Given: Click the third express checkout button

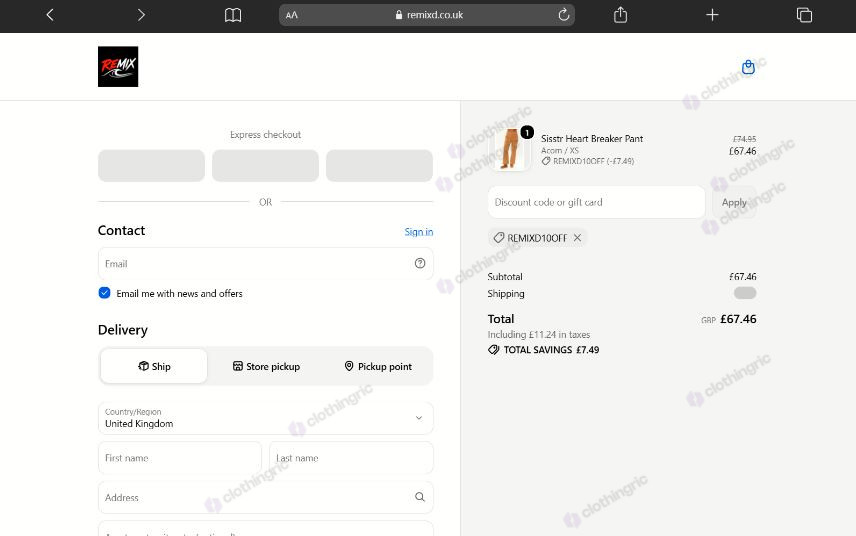Looking at the screenshot, I should point(379,165).
